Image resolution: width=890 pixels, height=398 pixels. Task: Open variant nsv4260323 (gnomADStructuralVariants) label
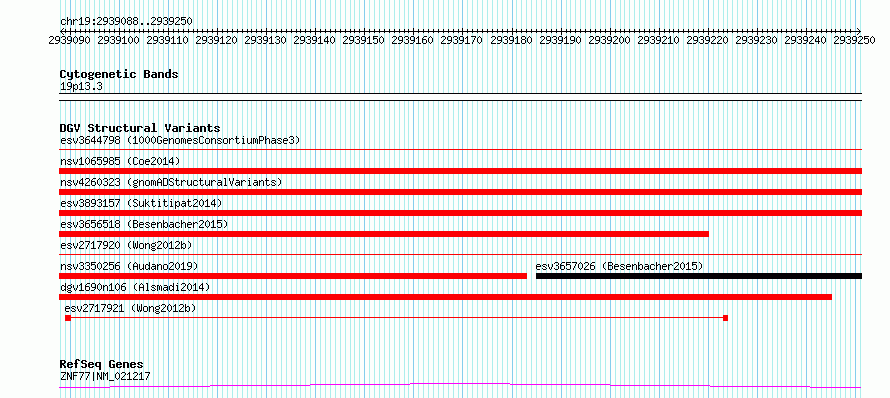[171, 182]
